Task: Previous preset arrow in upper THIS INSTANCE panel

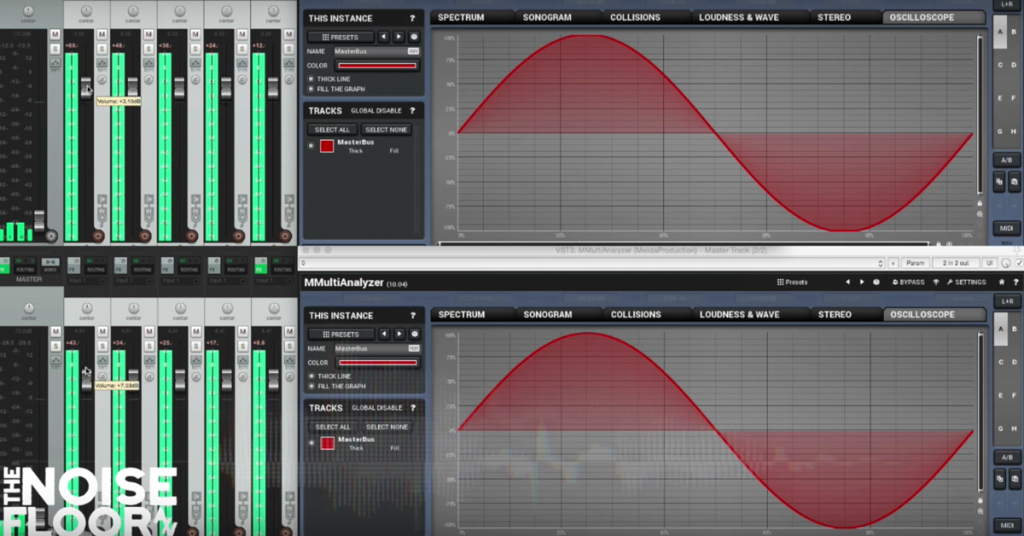Action: [383, 37]
